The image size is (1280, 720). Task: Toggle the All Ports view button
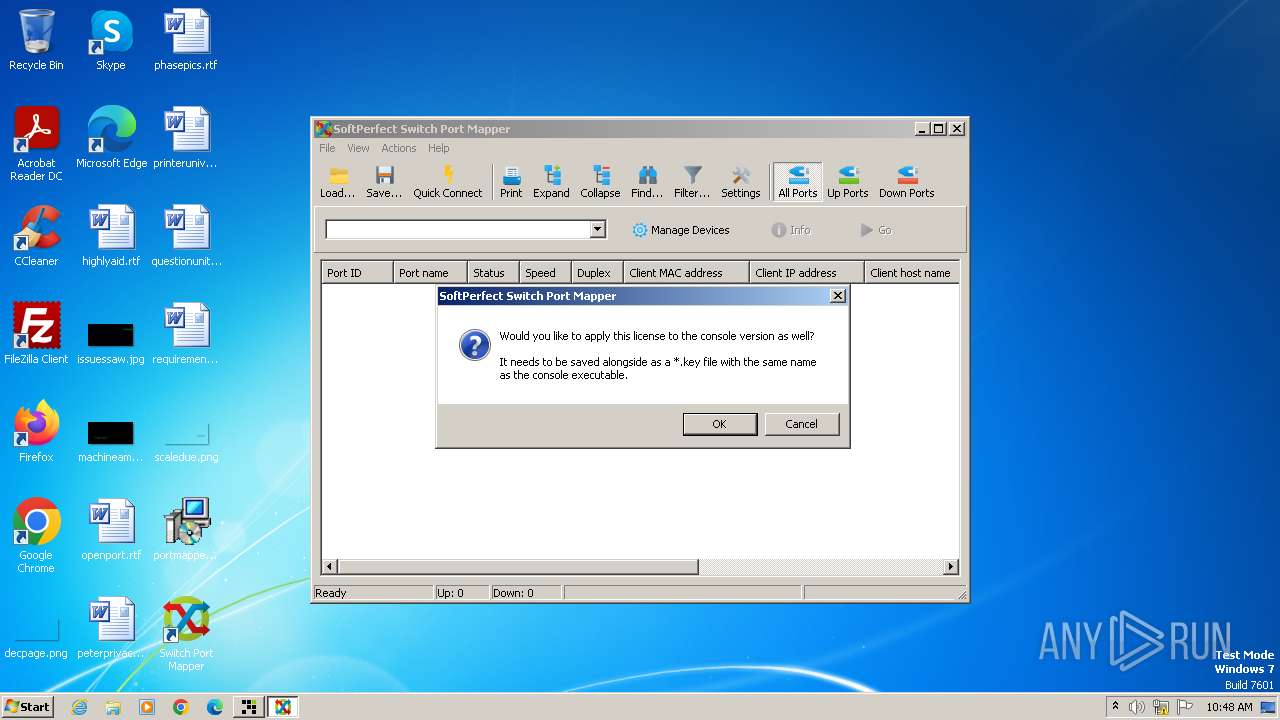click(x=798, y=182)
